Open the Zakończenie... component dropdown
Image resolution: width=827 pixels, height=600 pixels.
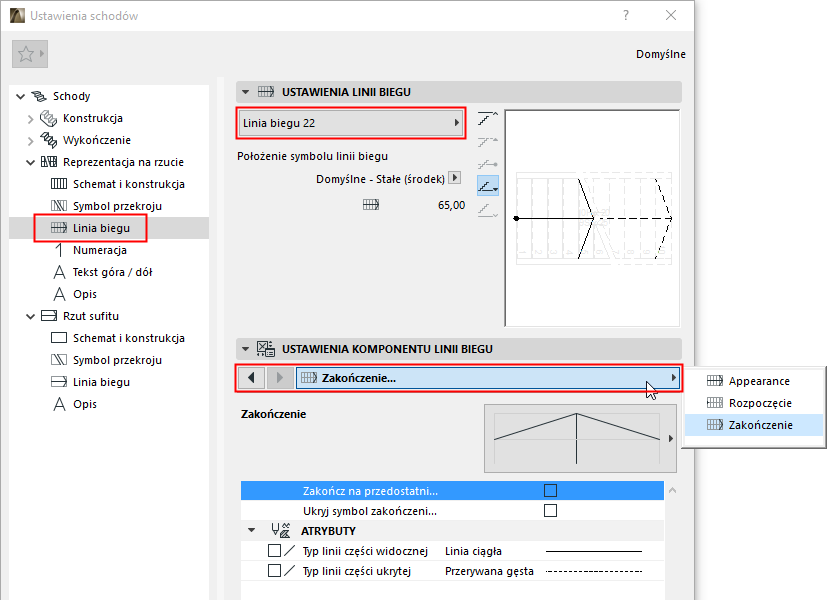click(487, 378)
